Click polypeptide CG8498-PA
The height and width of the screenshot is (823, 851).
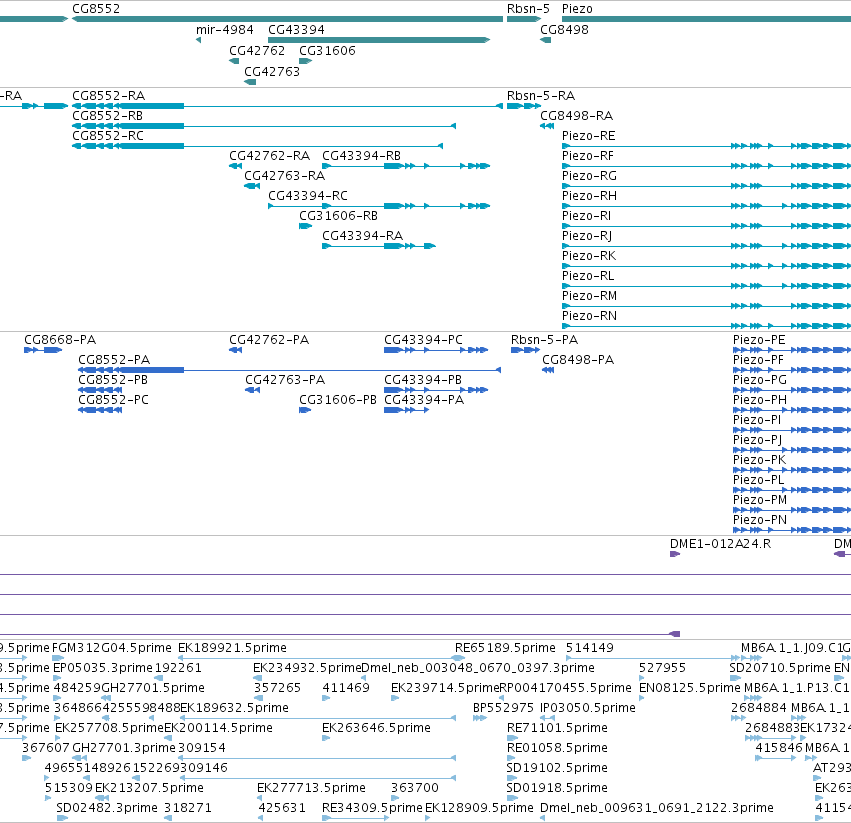[x=578, y=360]
